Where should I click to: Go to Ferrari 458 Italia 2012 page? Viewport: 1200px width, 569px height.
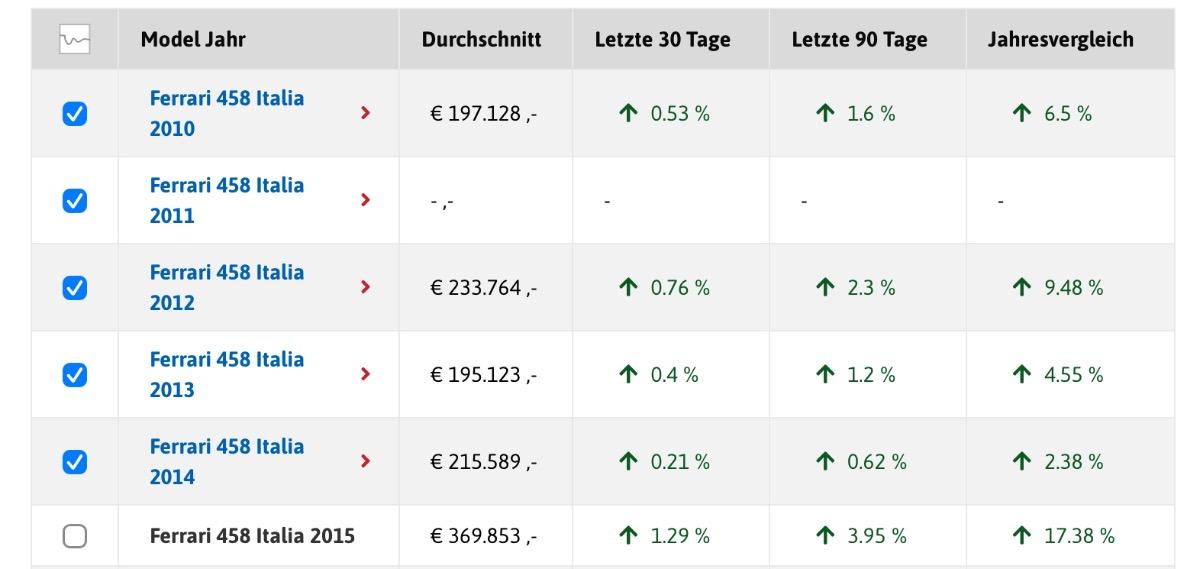coord(227,288)
